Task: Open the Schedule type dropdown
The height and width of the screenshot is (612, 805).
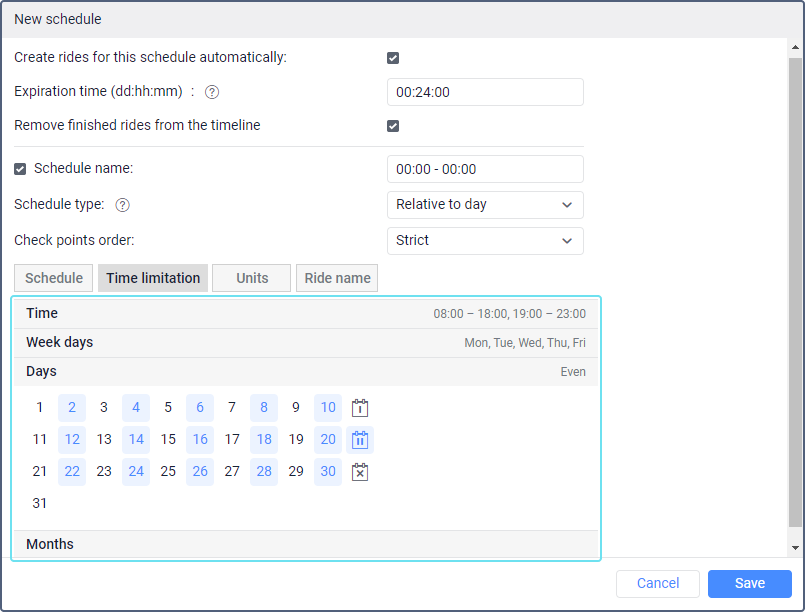Action: (485, 205)
